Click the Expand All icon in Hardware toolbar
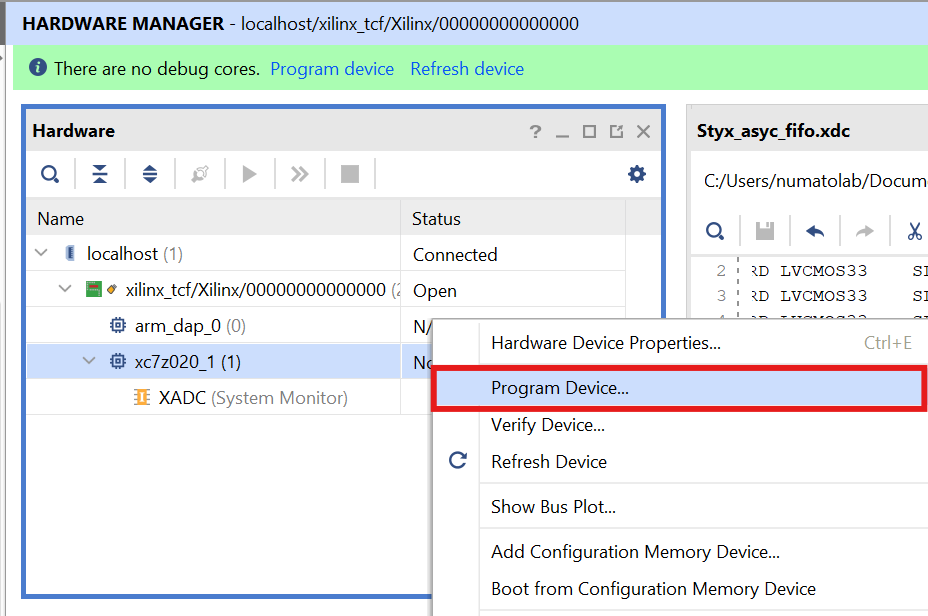This screenshot has width=928, height=616. (150, 175)
